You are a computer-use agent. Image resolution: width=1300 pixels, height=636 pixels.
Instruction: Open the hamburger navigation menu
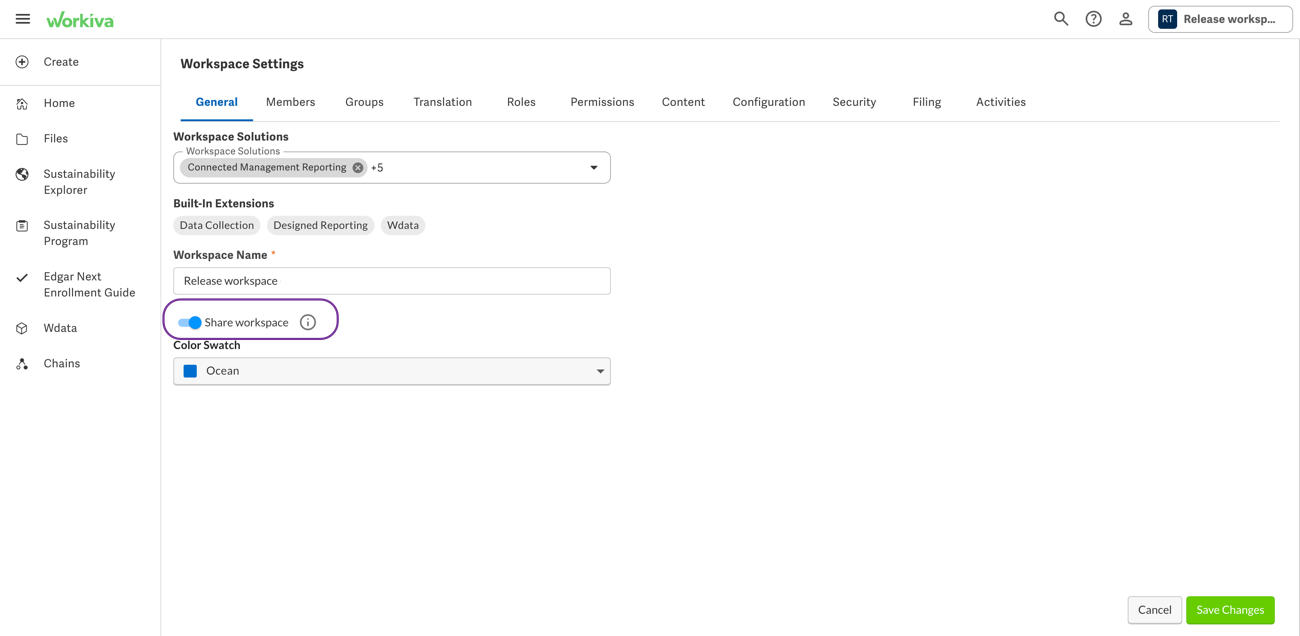pyautogui.click(x=23, y=19)
